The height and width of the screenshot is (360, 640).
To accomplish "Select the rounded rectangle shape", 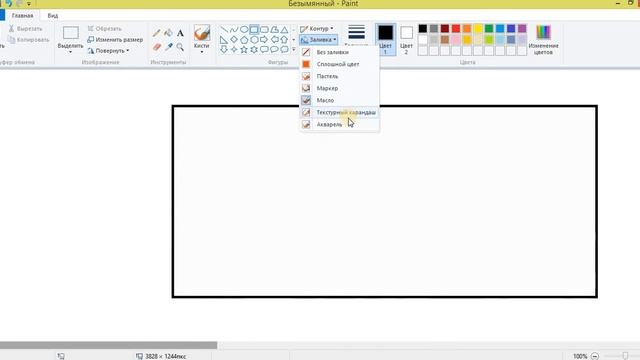I will [x=264, y=29].
